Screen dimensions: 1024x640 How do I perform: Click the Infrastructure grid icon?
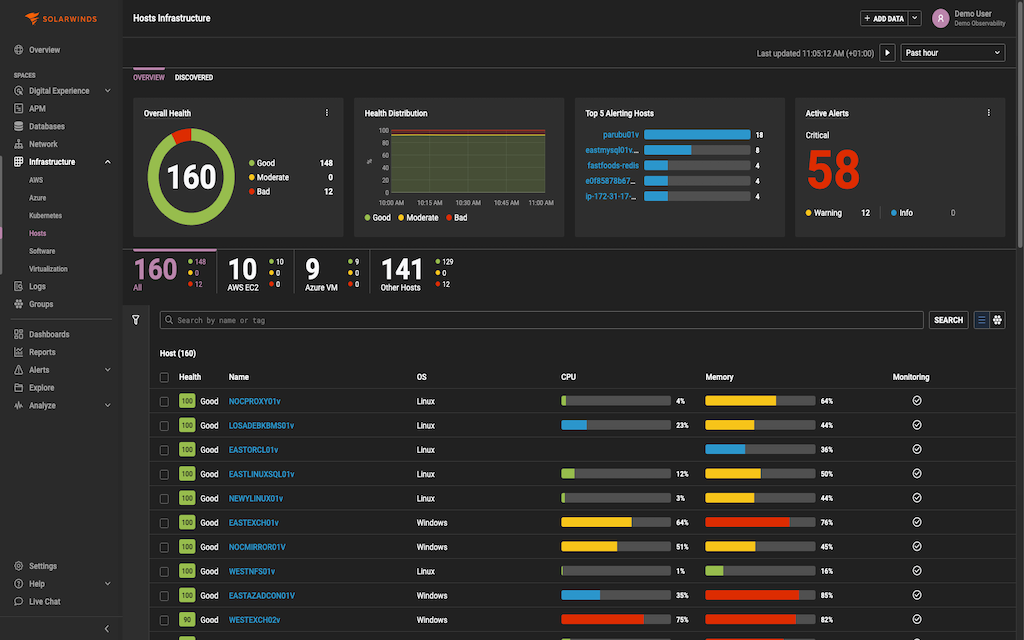(x=18, y=161)
